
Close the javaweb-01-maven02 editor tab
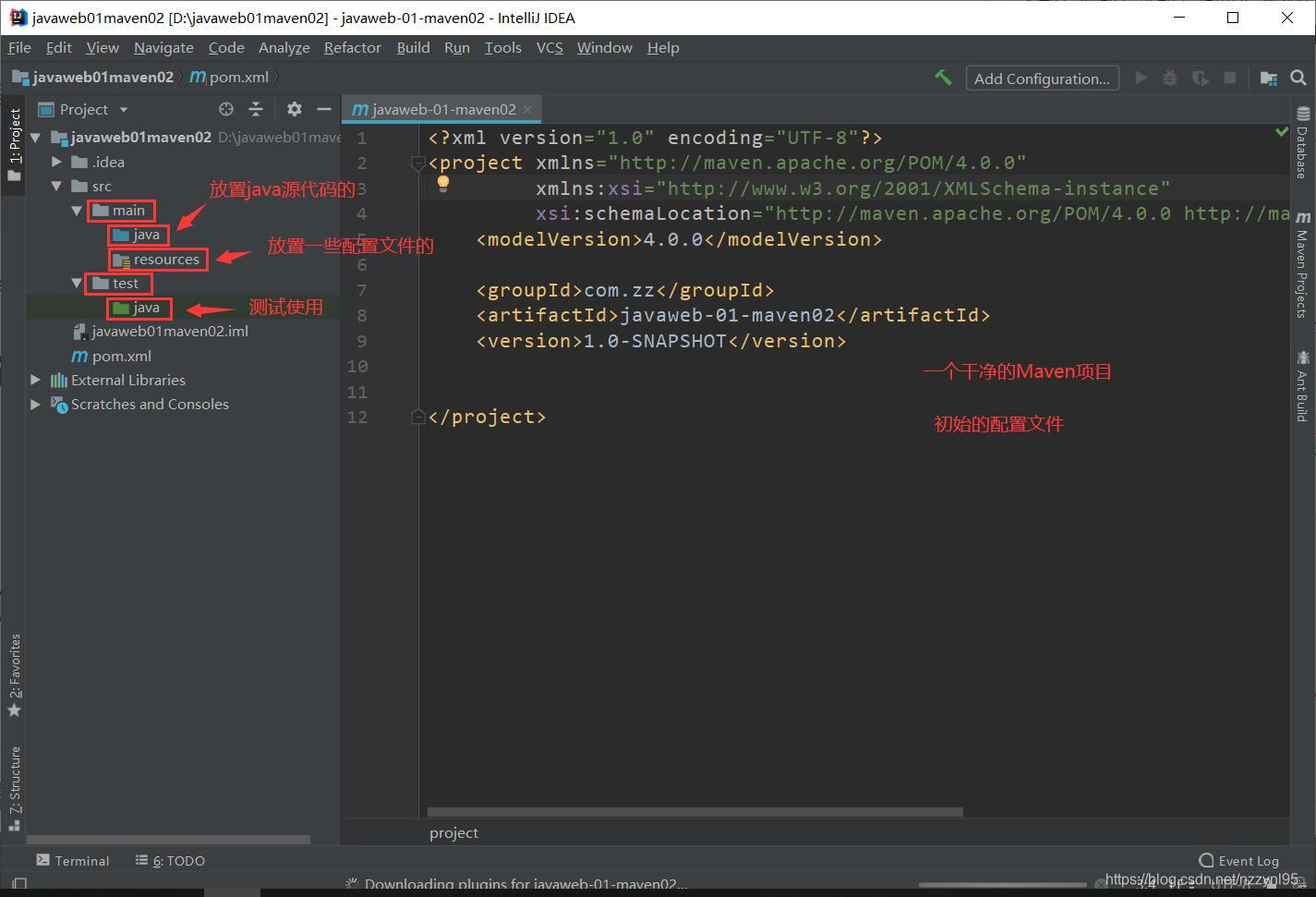pos(527,109)
